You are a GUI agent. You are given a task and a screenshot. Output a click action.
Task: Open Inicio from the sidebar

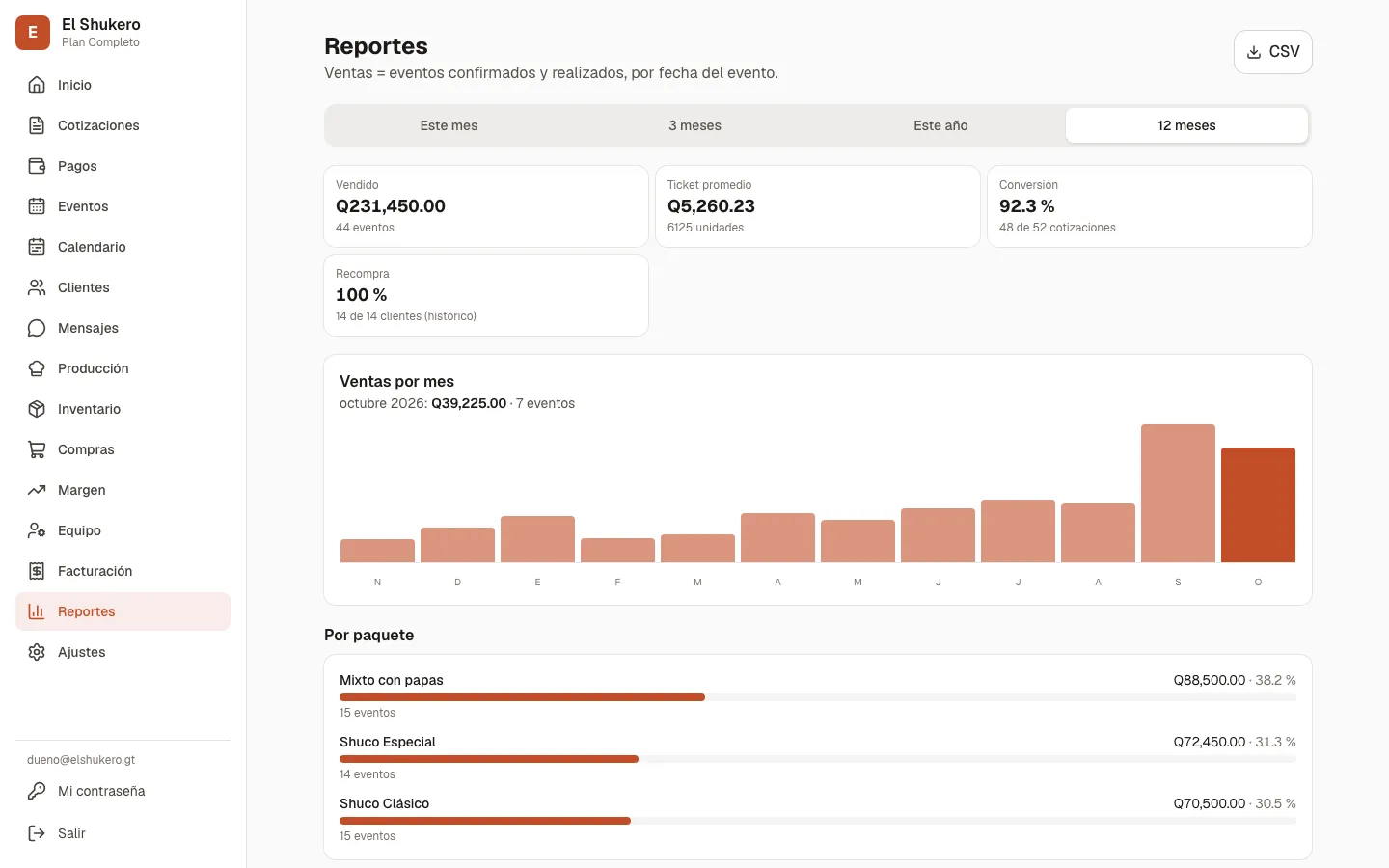123,85
